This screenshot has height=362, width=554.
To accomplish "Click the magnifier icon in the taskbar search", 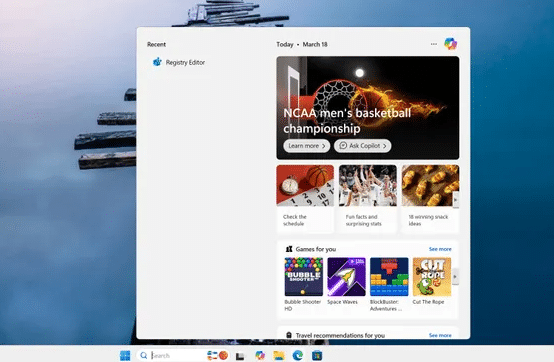I will pos(143,355).
